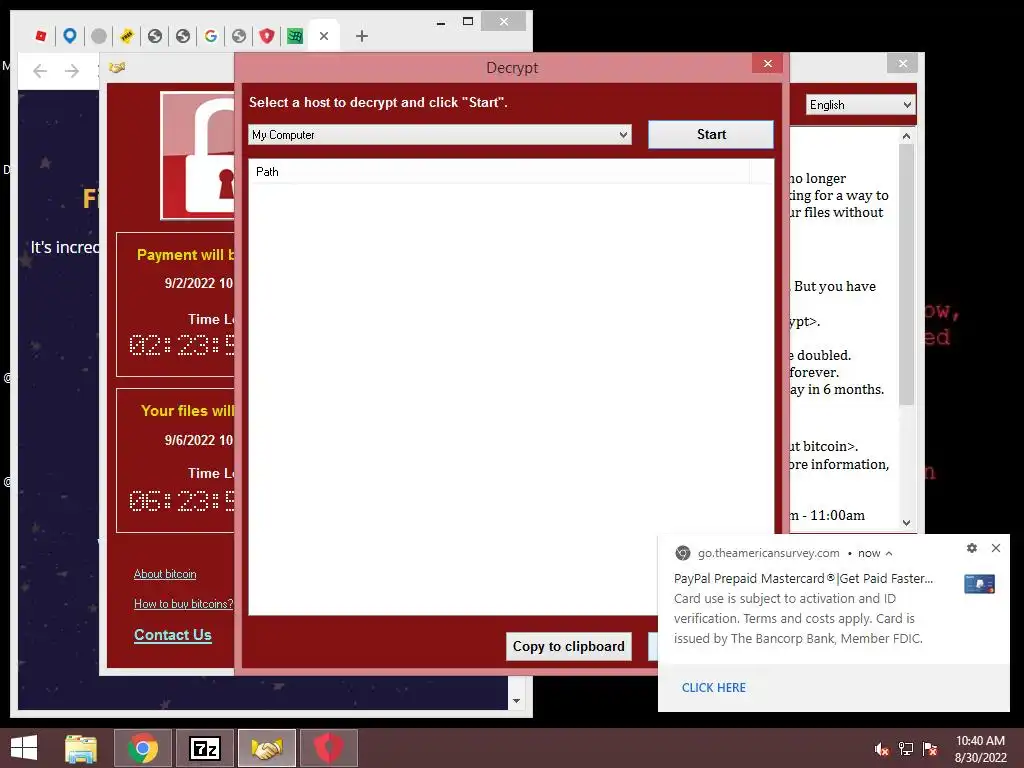Viewport: 1024px width, 768px height.
Task: Select the green spreadsheet-icon tab in Chrome
Action: pyautogui.click(x=295, y=36)
